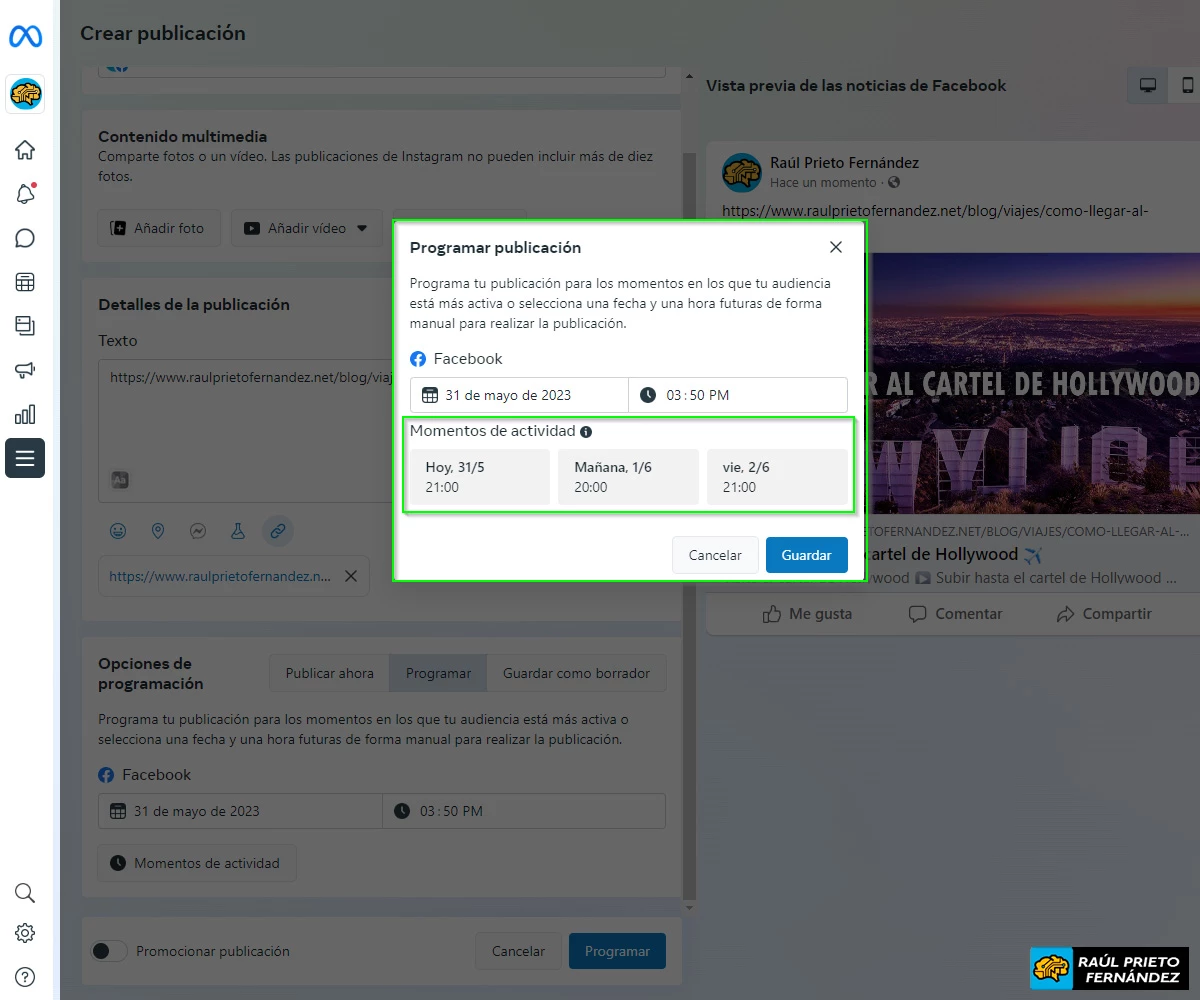1200x1000 pixels.
Task: Choose the 'Mañana, 1/6 20:00' activity moment
Action: click(628, 477)
